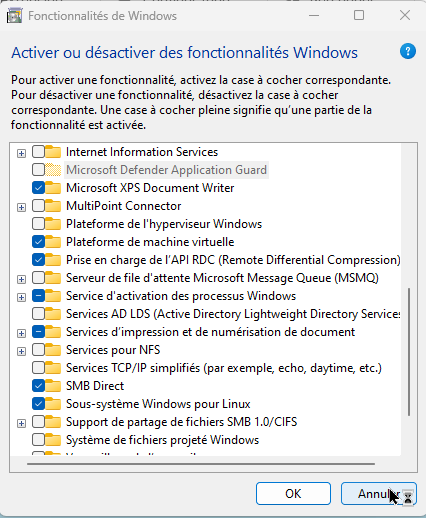Enable the Internet Information Services checkbox
426x518 pixels.
pos(38,152)
